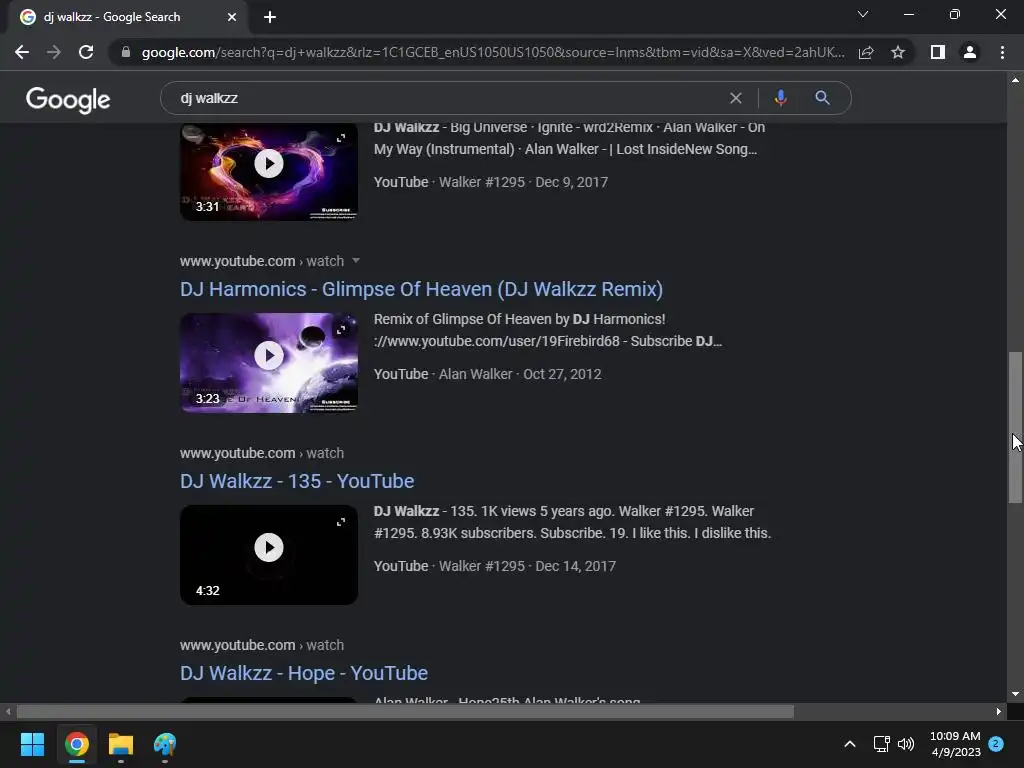
Task: Click Chrome in the taskbar
Action: pos(76,744)
